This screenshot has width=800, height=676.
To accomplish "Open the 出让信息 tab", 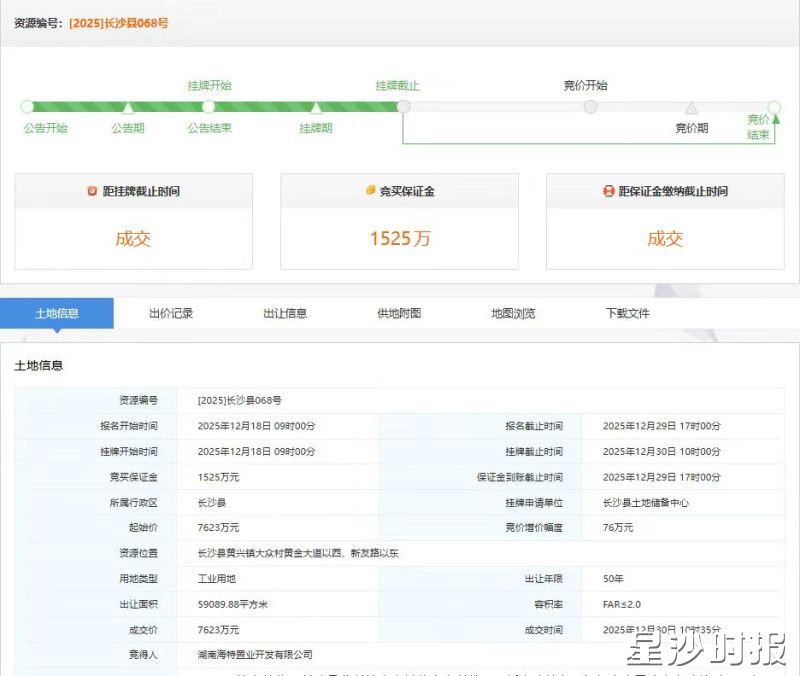I will coord(285,313).
